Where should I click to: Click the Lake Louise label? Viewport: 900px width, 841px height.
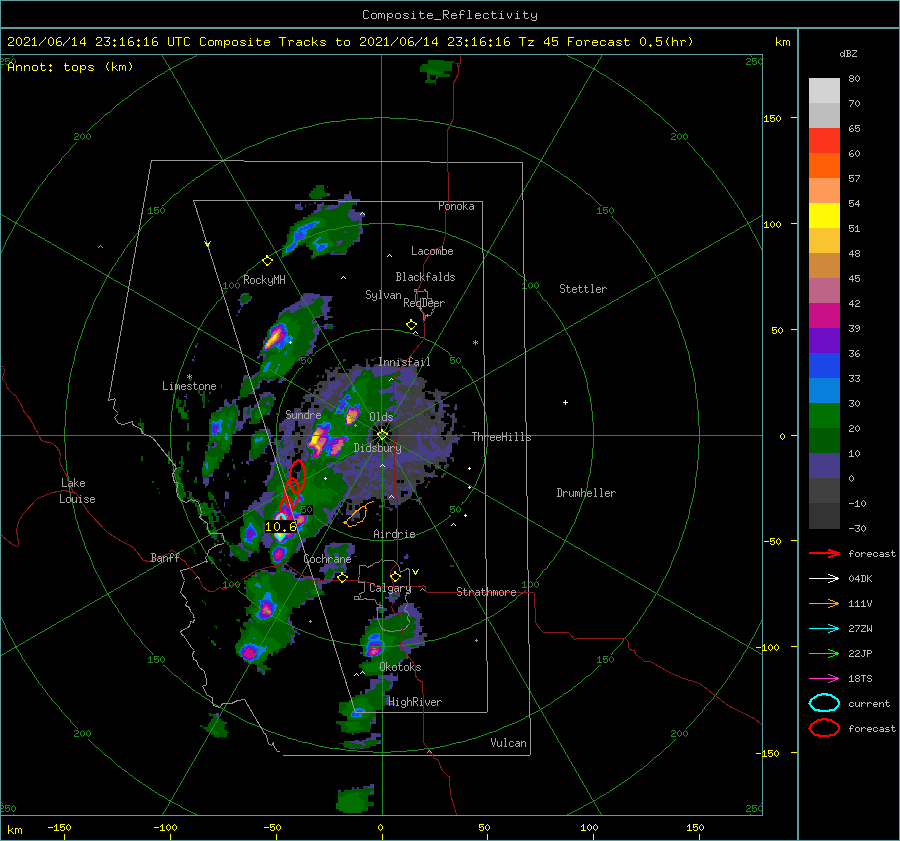[x=77, y=491]
